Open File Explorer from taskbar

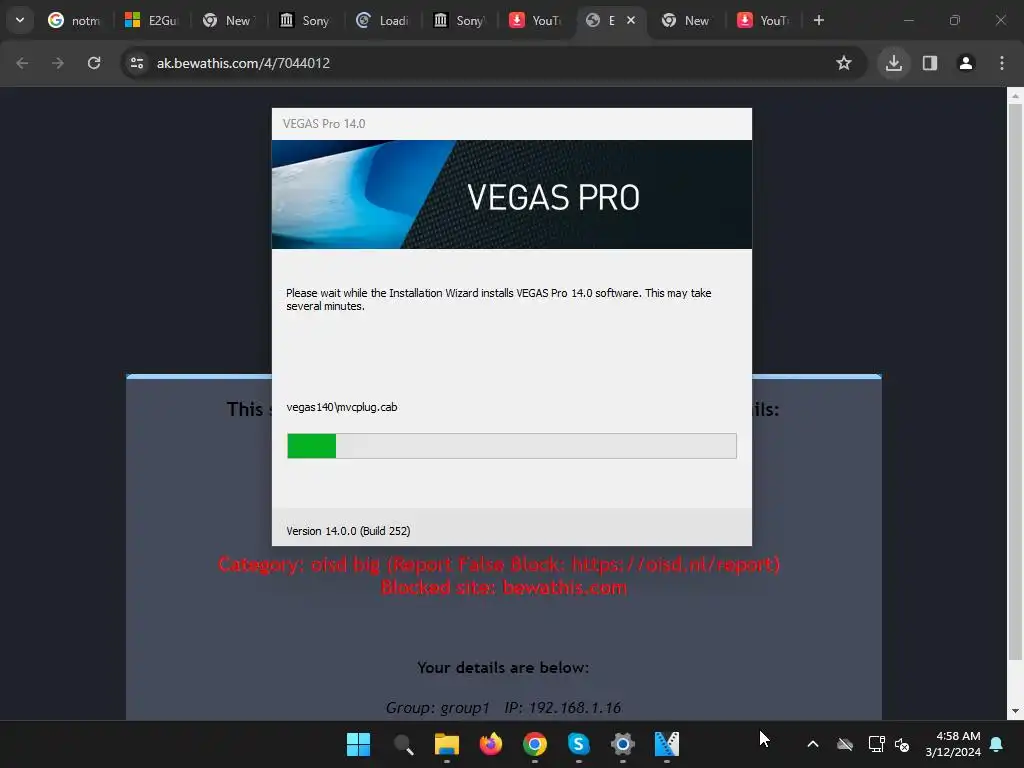tap(447, 744)
